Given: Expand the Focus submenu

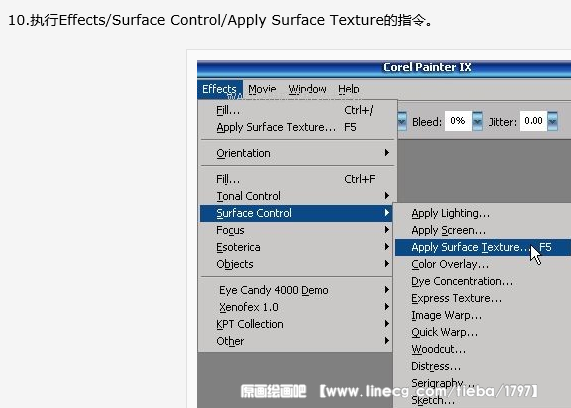Looking at the screenshot, I should click(296, 230).
